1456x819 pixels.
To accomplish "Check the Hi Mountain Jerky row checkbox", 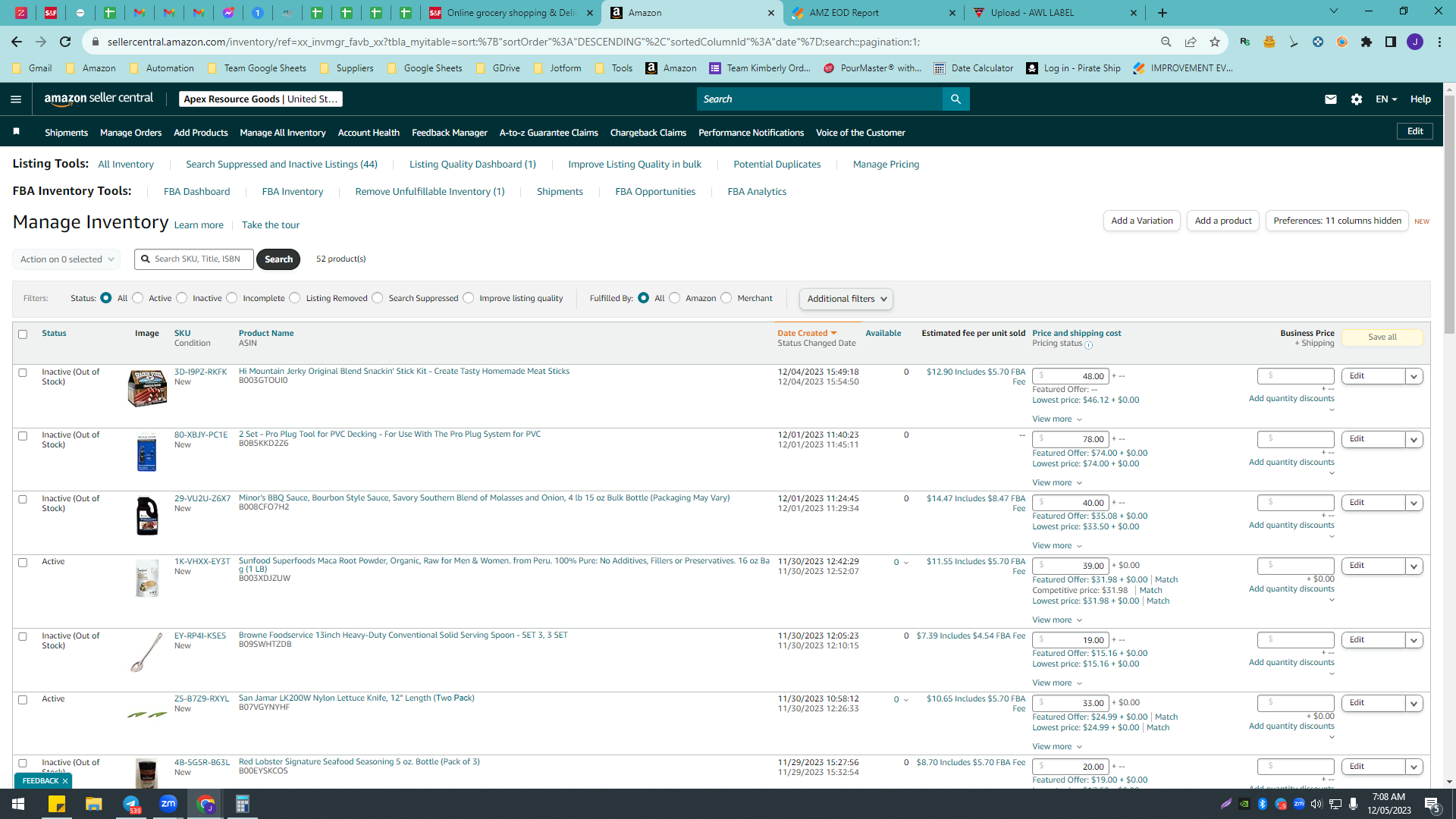I will coord(23,373).
